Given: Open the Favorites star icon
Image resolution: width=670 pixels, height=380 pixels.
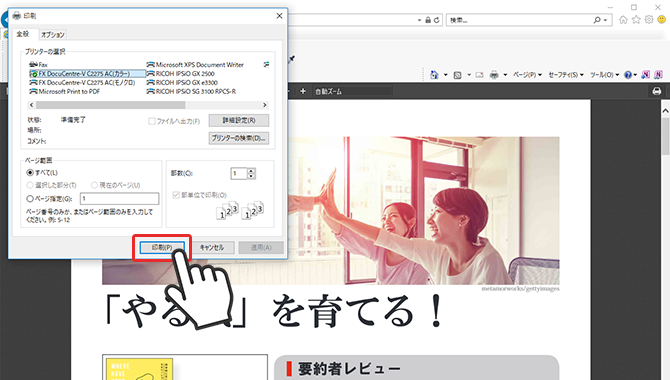Looking at the screenshot, I should tap(636, 20).
